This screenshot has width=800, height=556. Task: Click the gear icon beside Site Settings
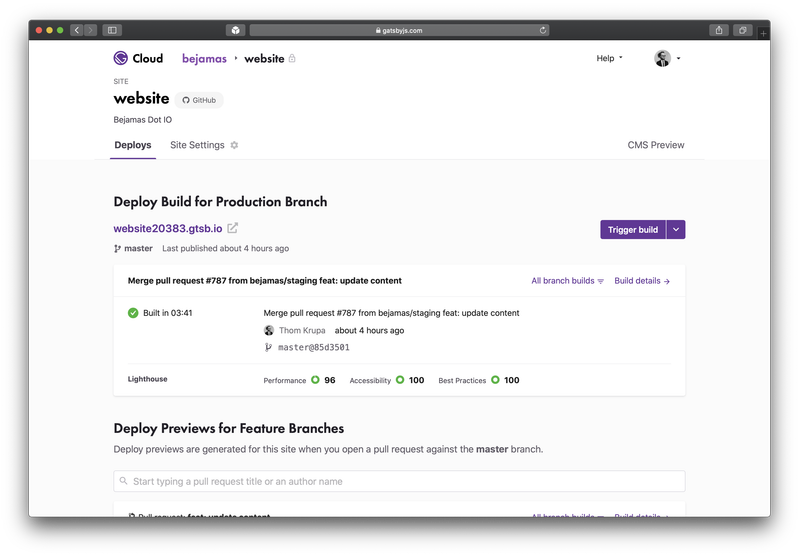point(234,145)
